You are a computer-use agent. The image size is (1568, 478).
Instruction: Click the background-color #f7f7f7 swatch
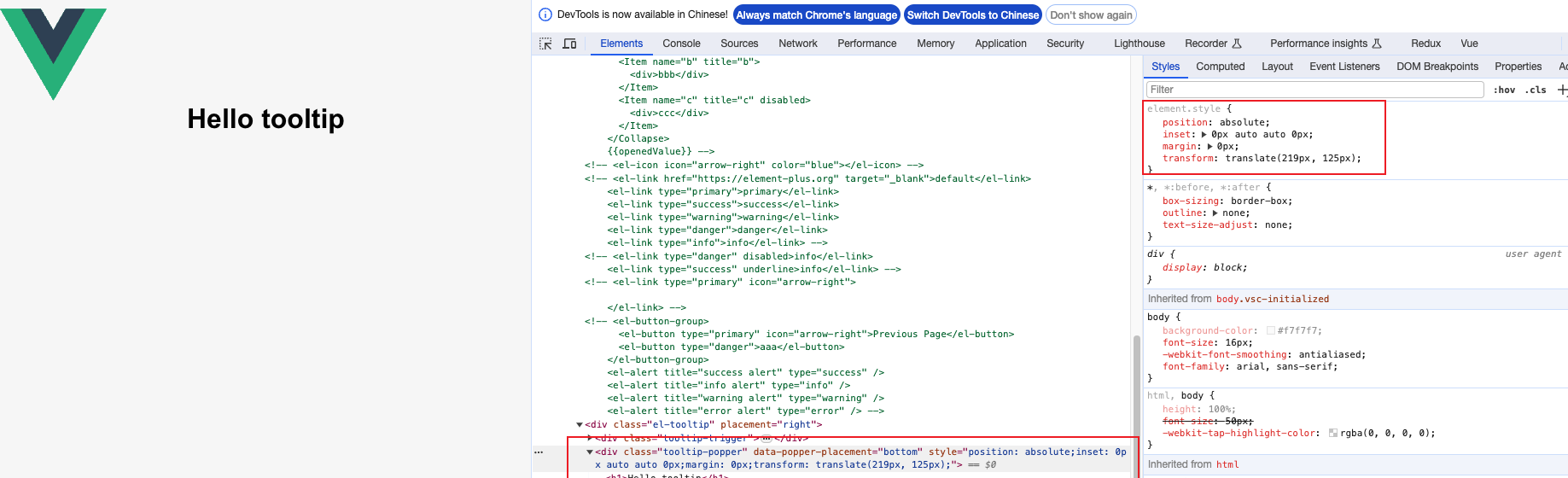tap(1270, 330)
